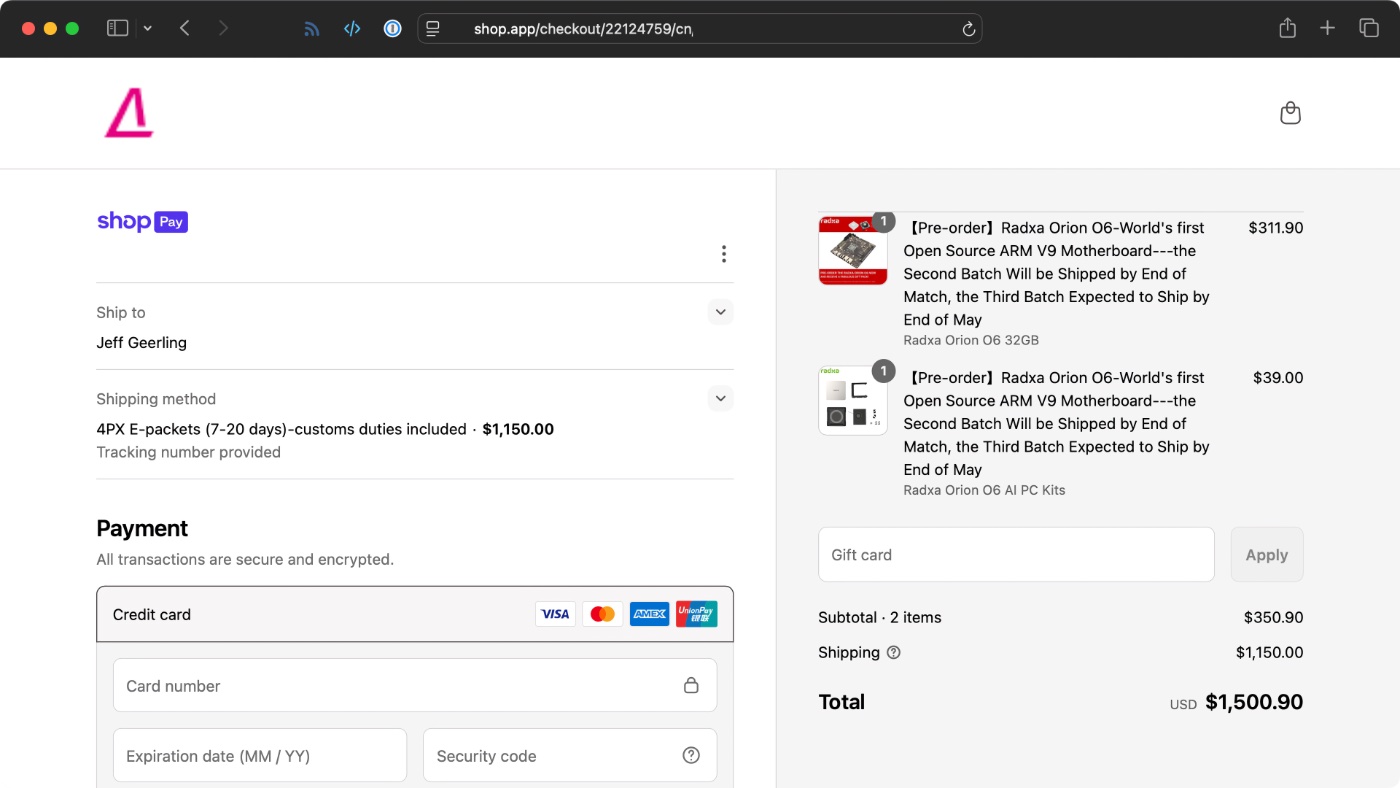Show the security code help tooltip

(691, 755)
